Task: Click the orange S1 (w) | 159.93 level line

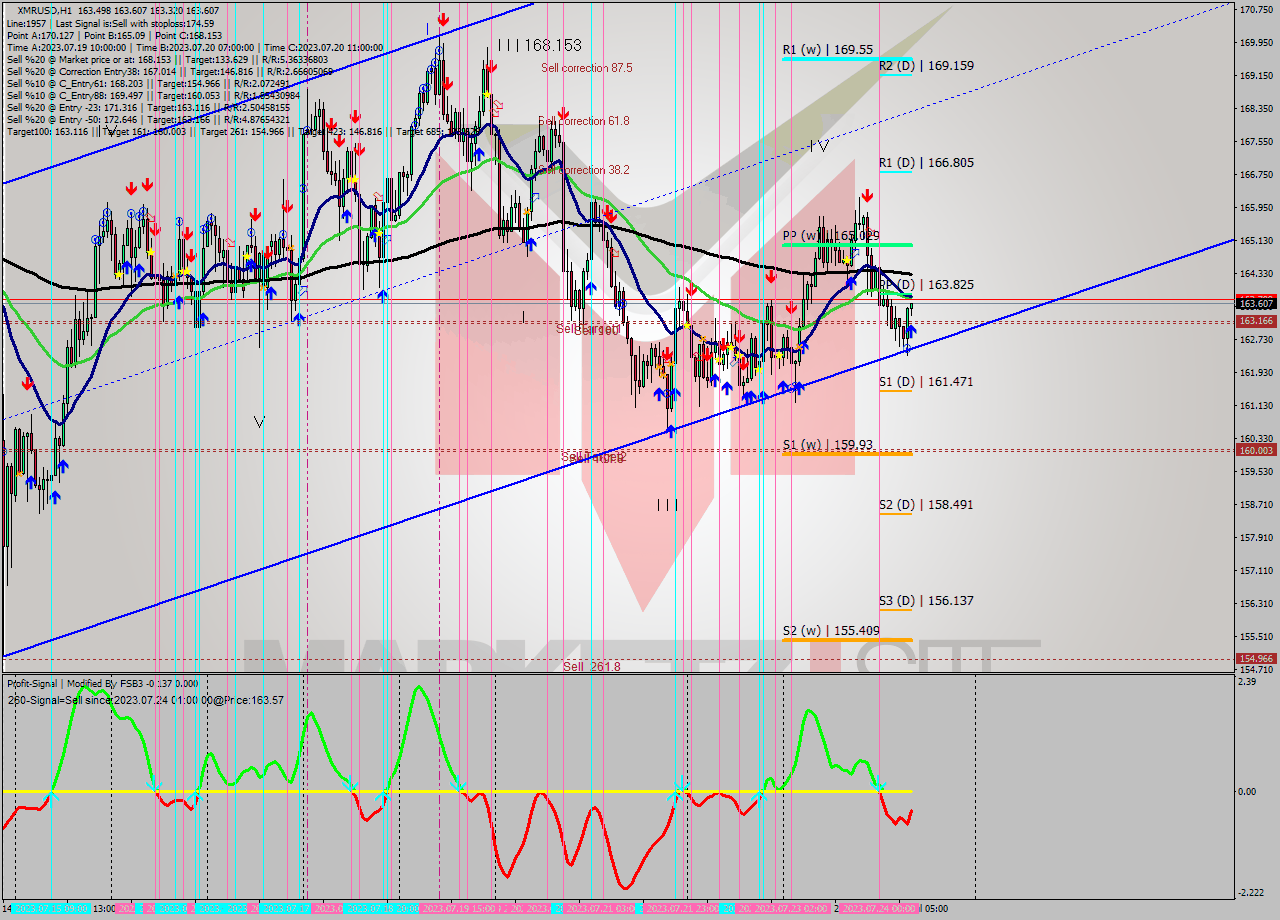Action: tap(845, 456)
